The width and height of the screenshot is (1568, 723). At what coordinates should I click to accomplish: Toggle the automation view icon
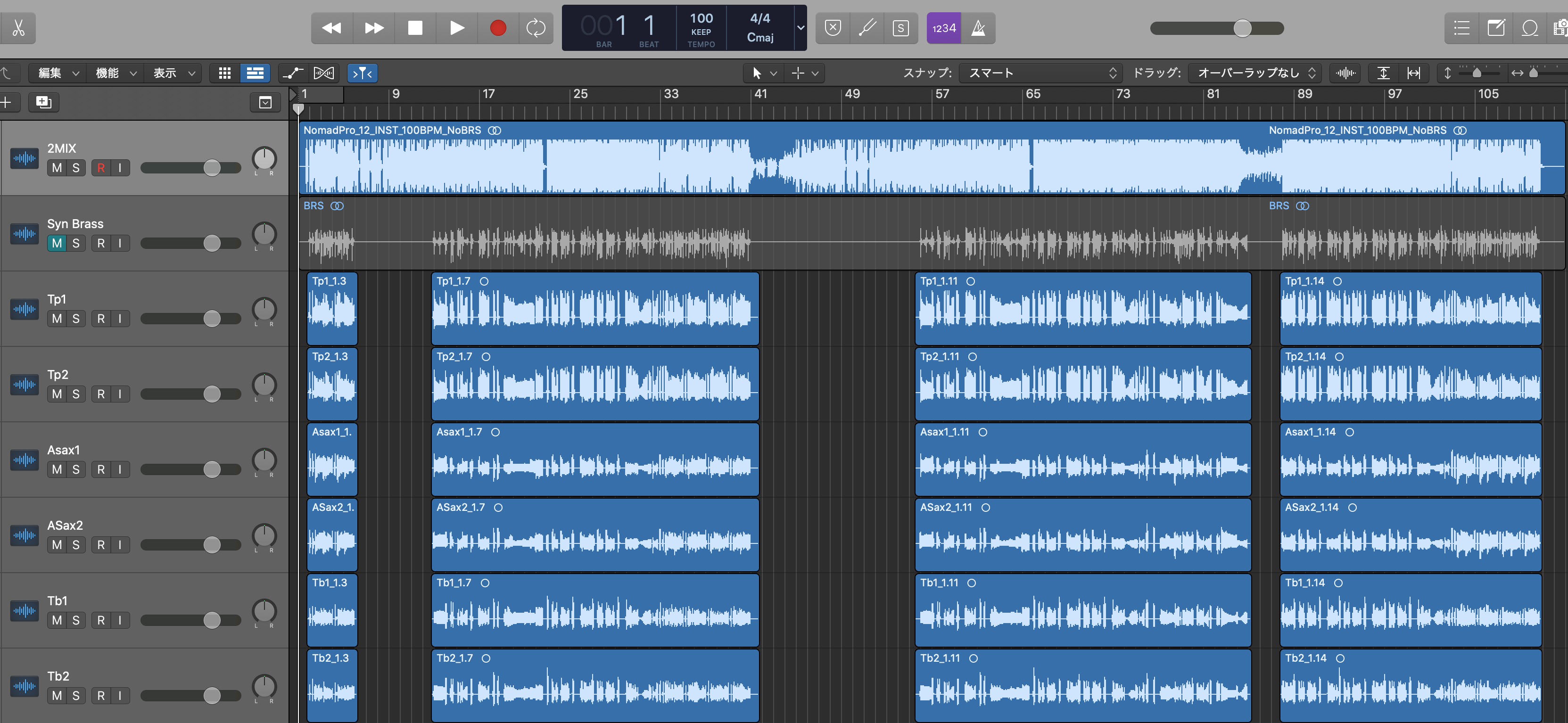coord(293,73)
